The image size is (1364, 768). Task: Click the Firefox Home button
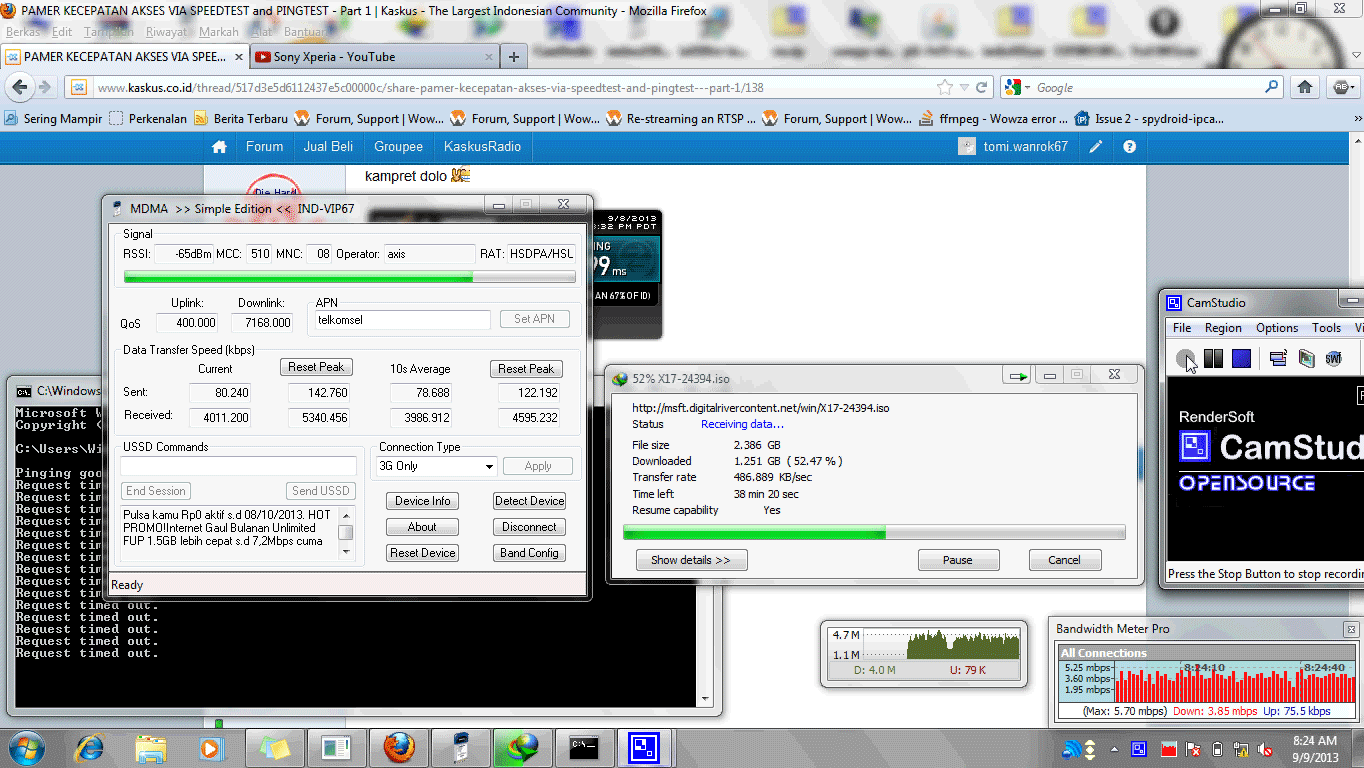1305,87
